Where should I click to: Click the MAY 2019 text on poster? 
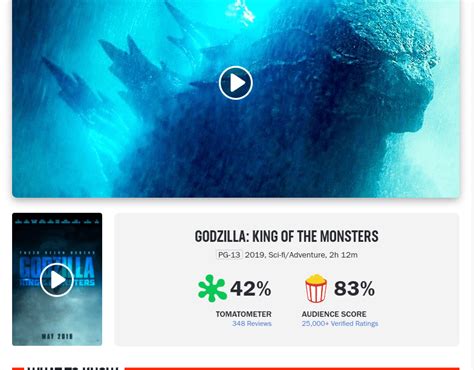pyautogui.click(x=57, y=336)
